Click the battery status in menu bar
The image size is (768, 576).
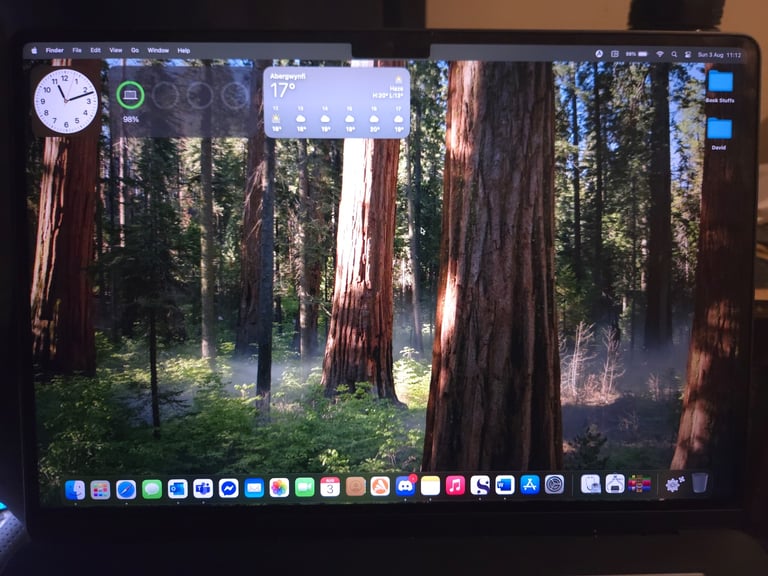(x=637, y=54)
